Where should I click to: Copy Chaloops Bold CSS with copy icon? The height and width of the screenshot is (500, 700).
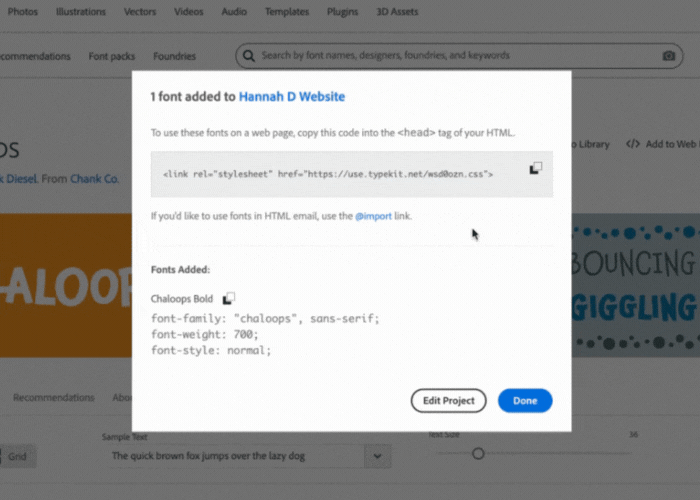pos(229,298)
